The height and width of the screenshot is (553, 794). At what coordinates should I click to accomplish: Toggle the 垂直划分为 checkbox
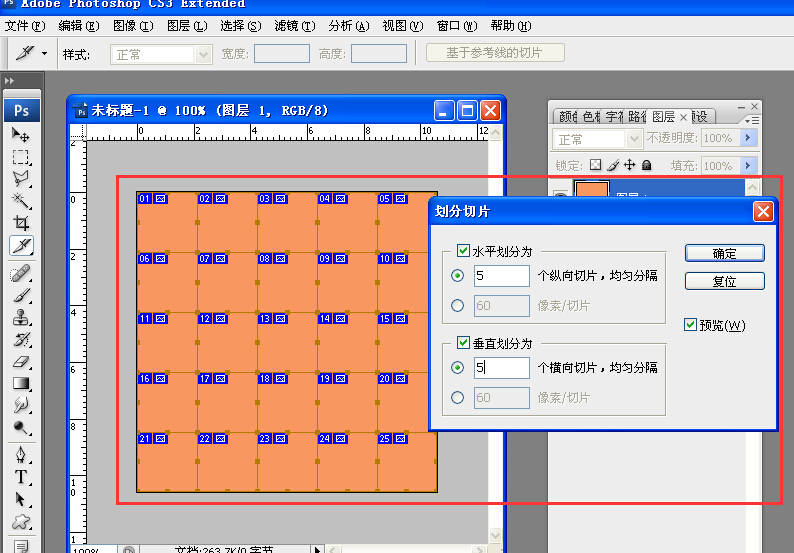click(x=463, y=342)
